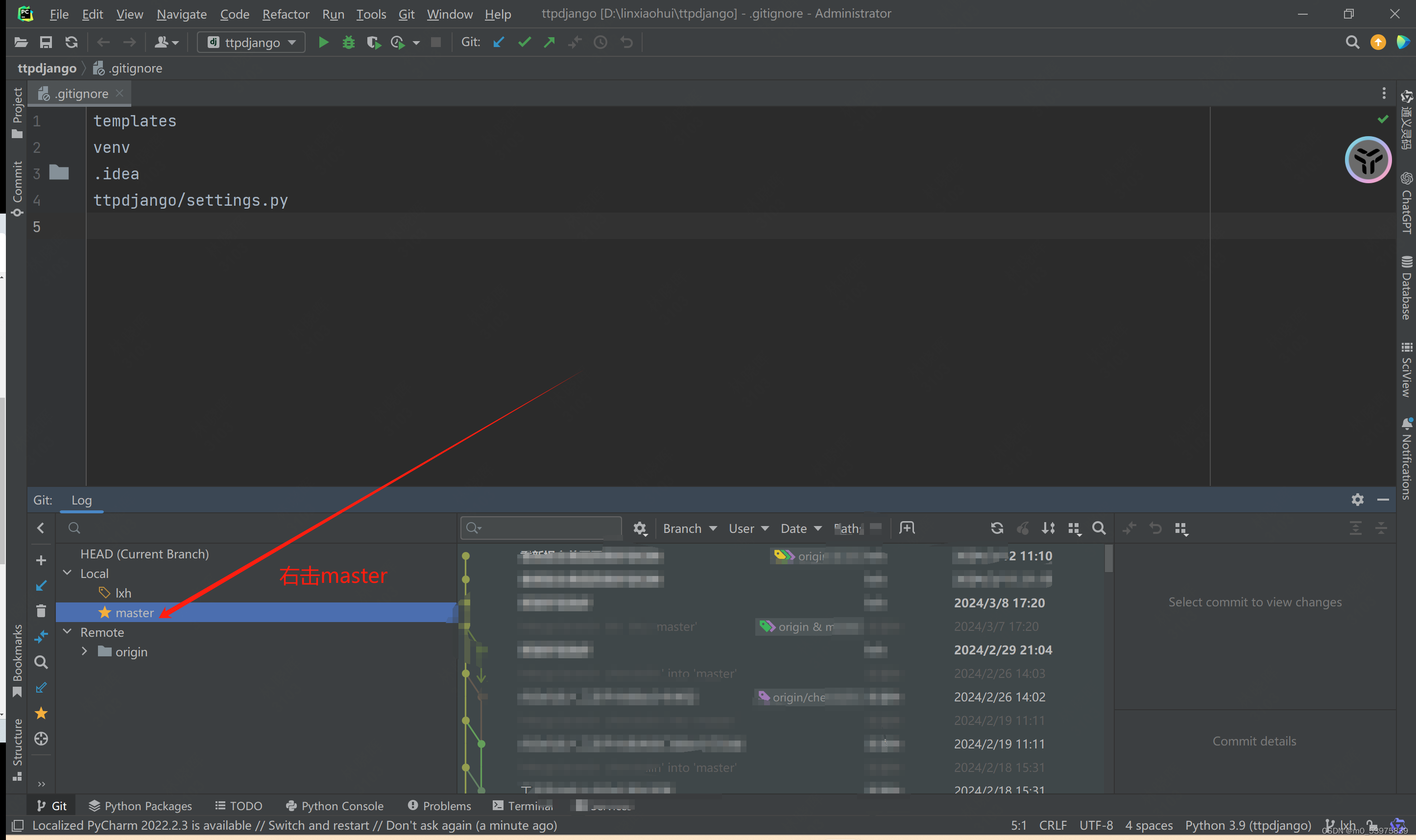
Task: Click CRLF line separator in status bar
Action: click(1052, 825)
